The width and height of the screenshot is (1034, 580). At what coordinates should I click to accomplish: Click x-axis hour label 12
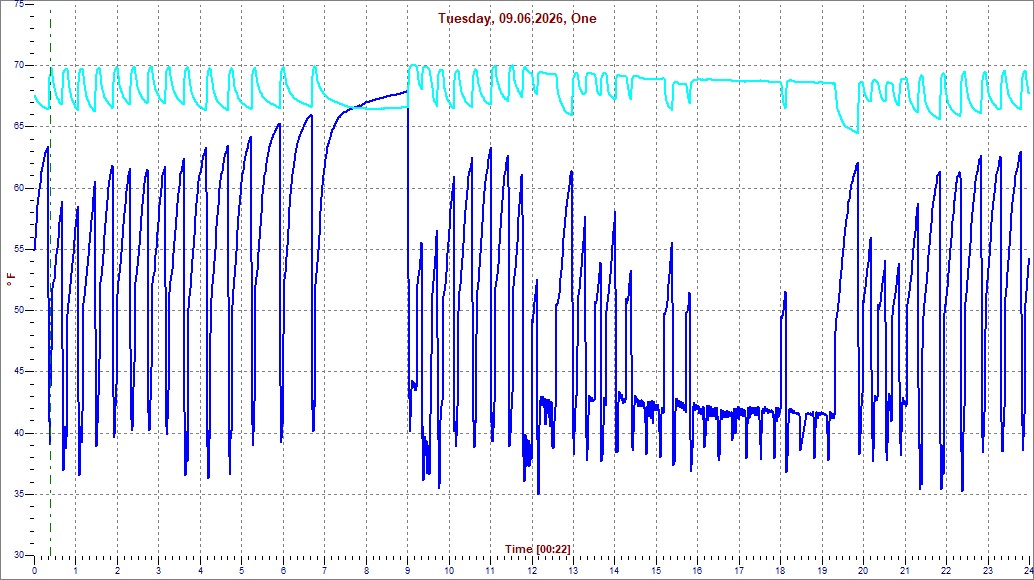coord(532,571)
